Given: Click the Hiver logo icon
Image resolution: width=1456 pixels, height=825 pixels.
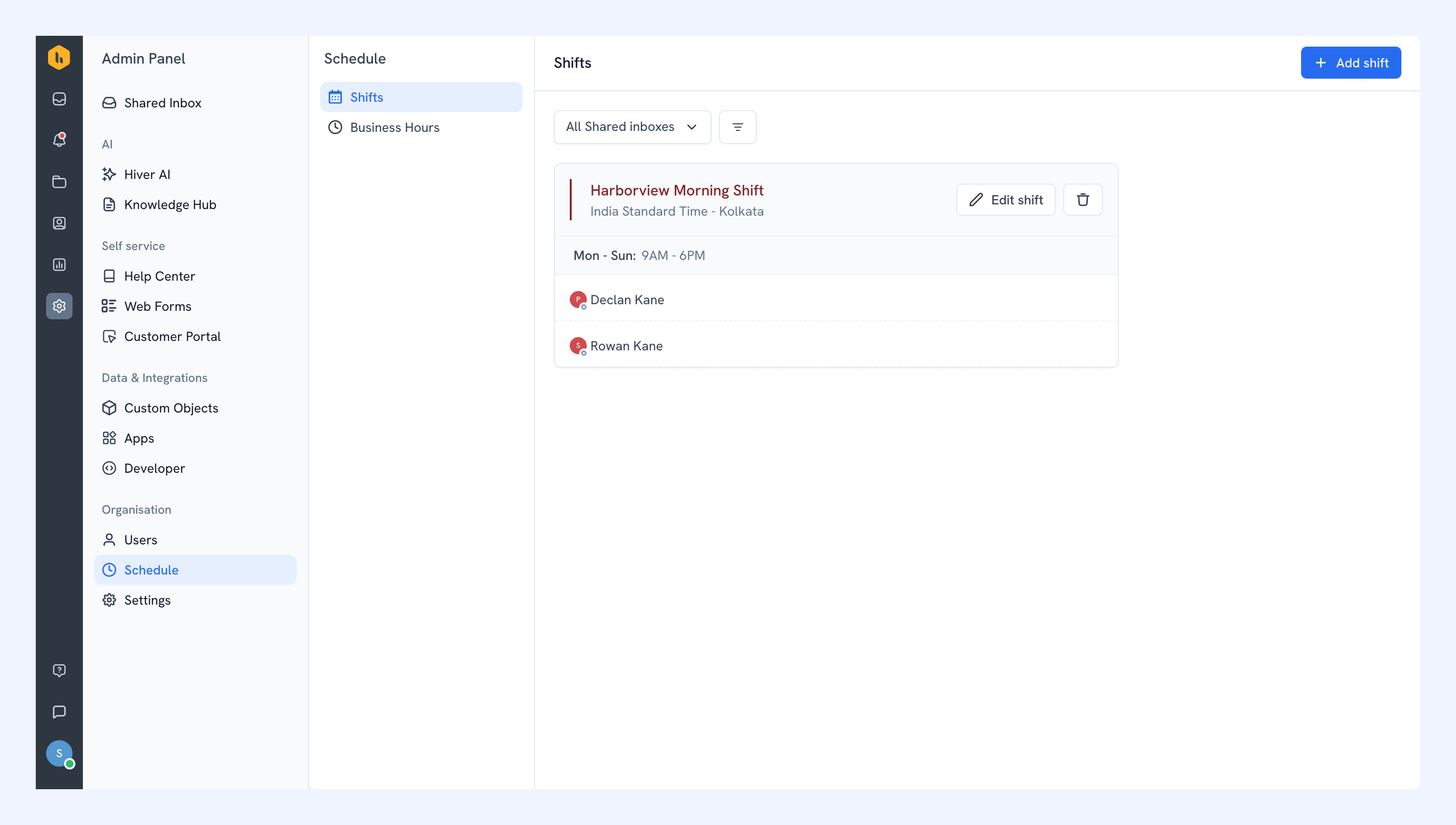Looking at the screenshot, I should [x=59, y=57].
